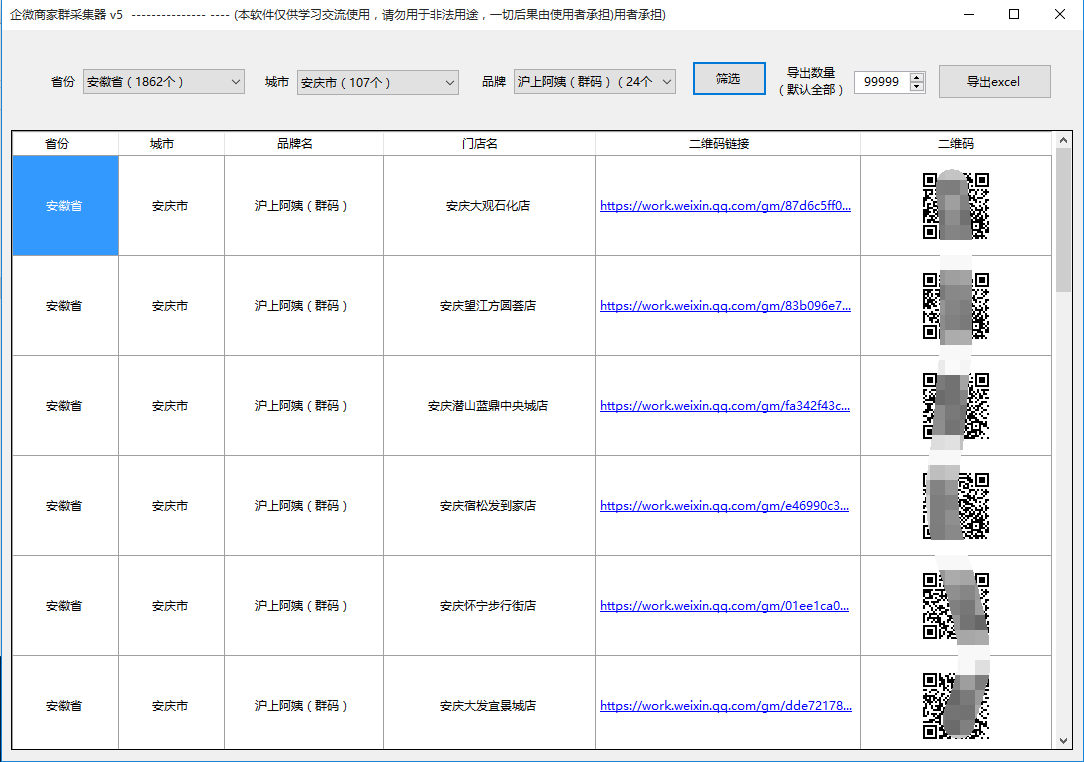Open the 省份 province dropdown showing 安徽省

[x=163, y=81]
